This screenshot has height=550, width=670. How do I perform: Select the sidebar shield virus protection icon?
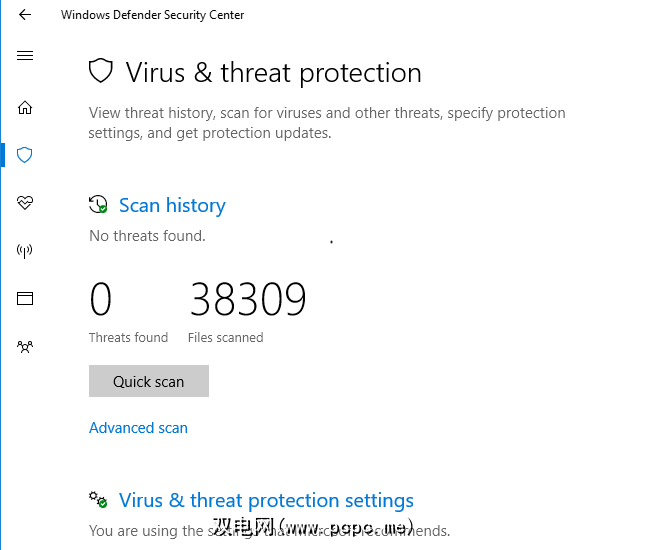[25, 155]
